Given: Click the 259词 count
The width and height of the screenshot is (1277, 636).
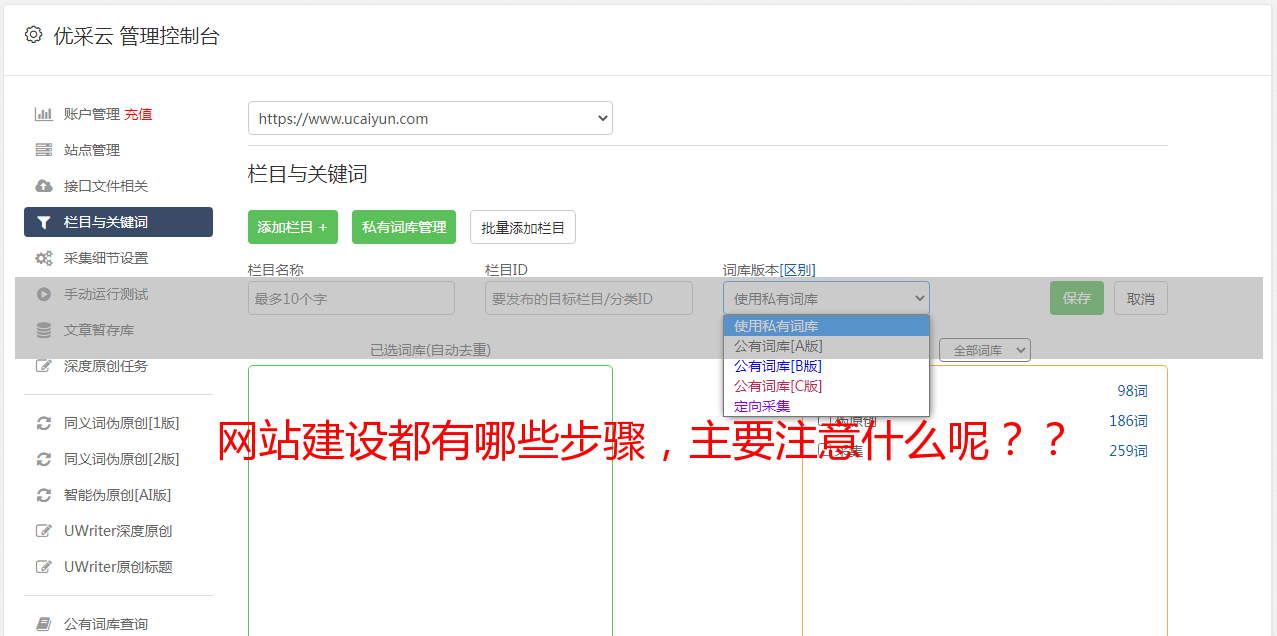Looking at the screenshot, I should coord(1128,451).
